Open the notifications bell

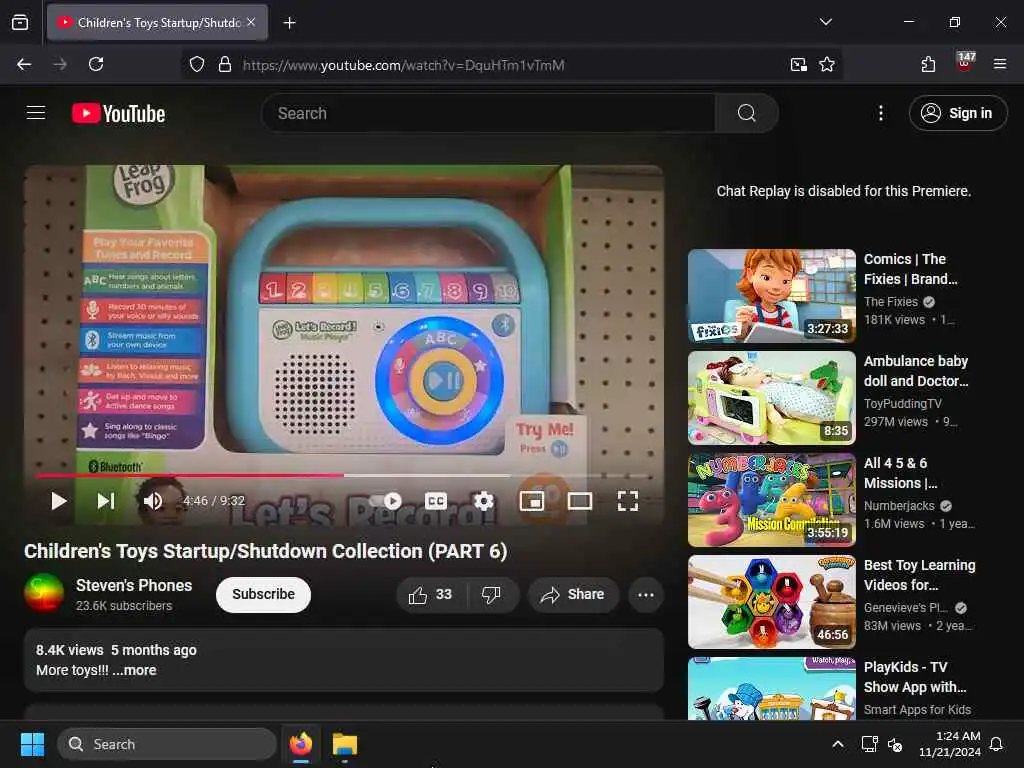tap(996, 744)
